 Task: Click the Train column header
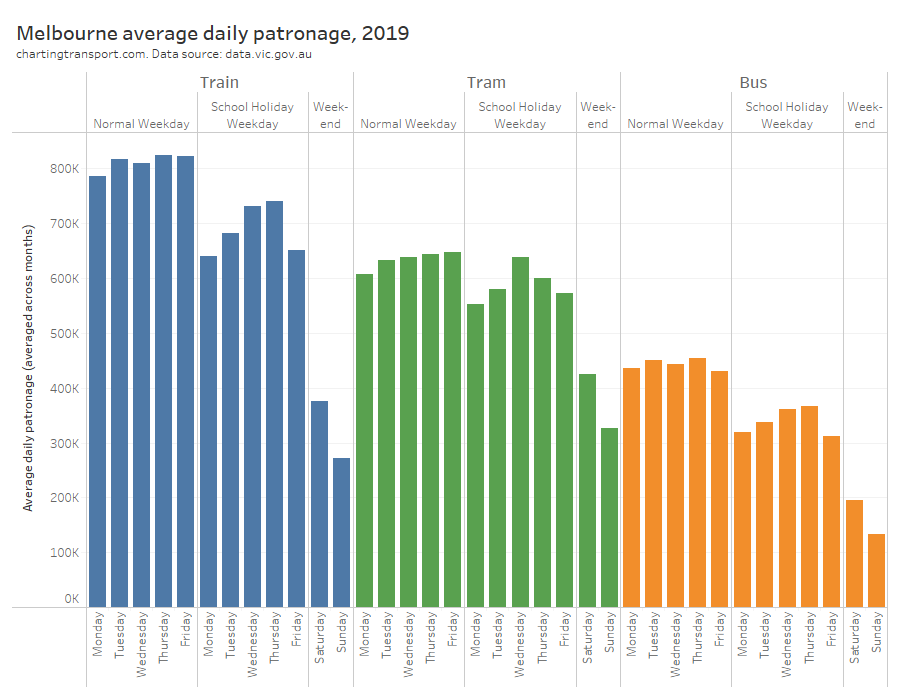(x=219, y=83)
